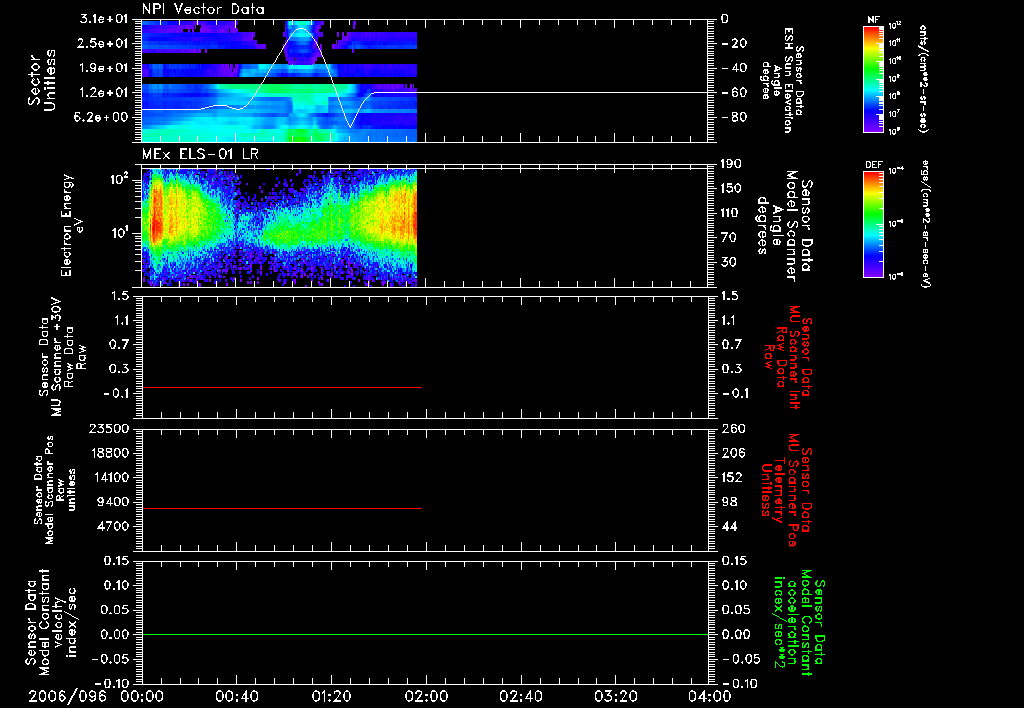Click the 02:40 time axis label

(520, 696)
